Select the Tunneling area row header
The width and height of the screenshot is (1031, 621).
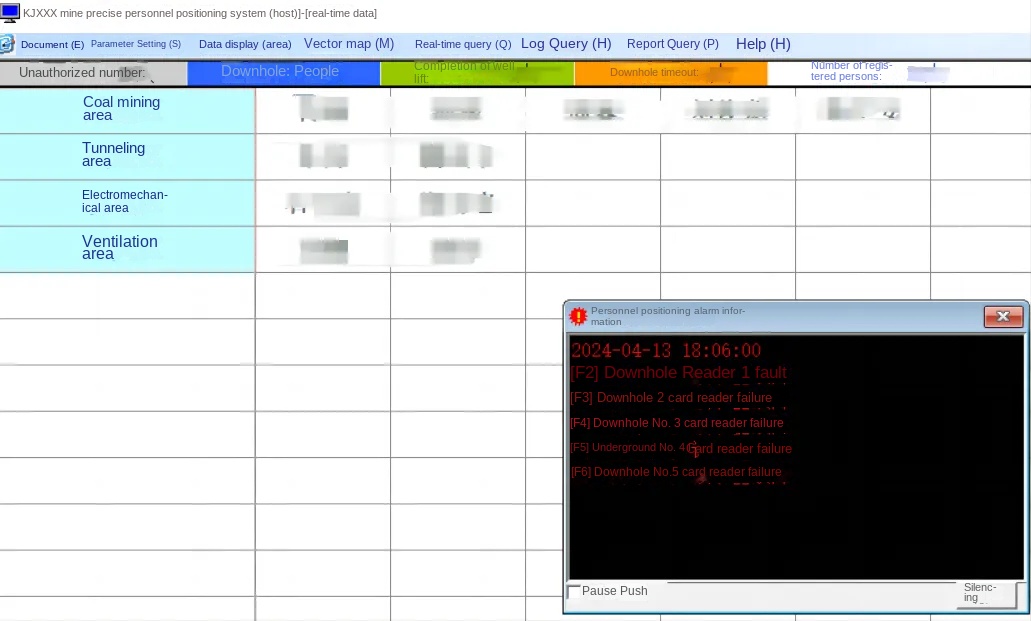click(128, 156)
